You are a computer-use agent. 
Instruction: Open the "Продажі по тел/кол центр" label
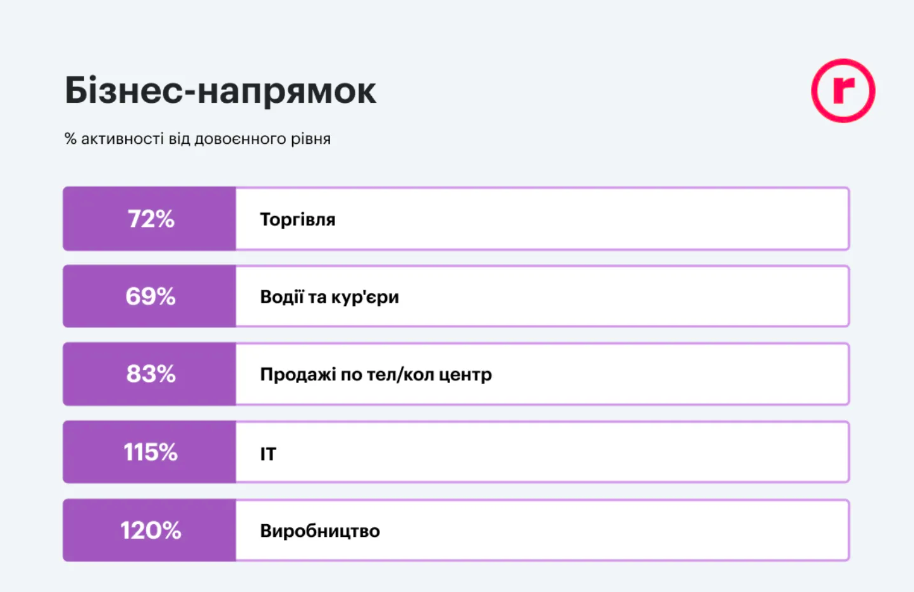[x=375, y=375]
